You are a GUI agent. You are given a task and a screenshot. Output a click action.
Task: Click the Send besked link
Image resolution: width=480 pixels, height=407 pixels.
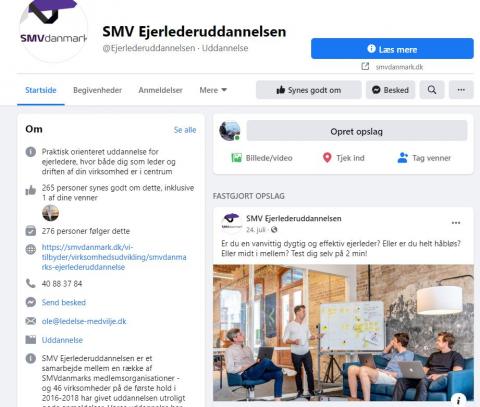coord(64,302)
